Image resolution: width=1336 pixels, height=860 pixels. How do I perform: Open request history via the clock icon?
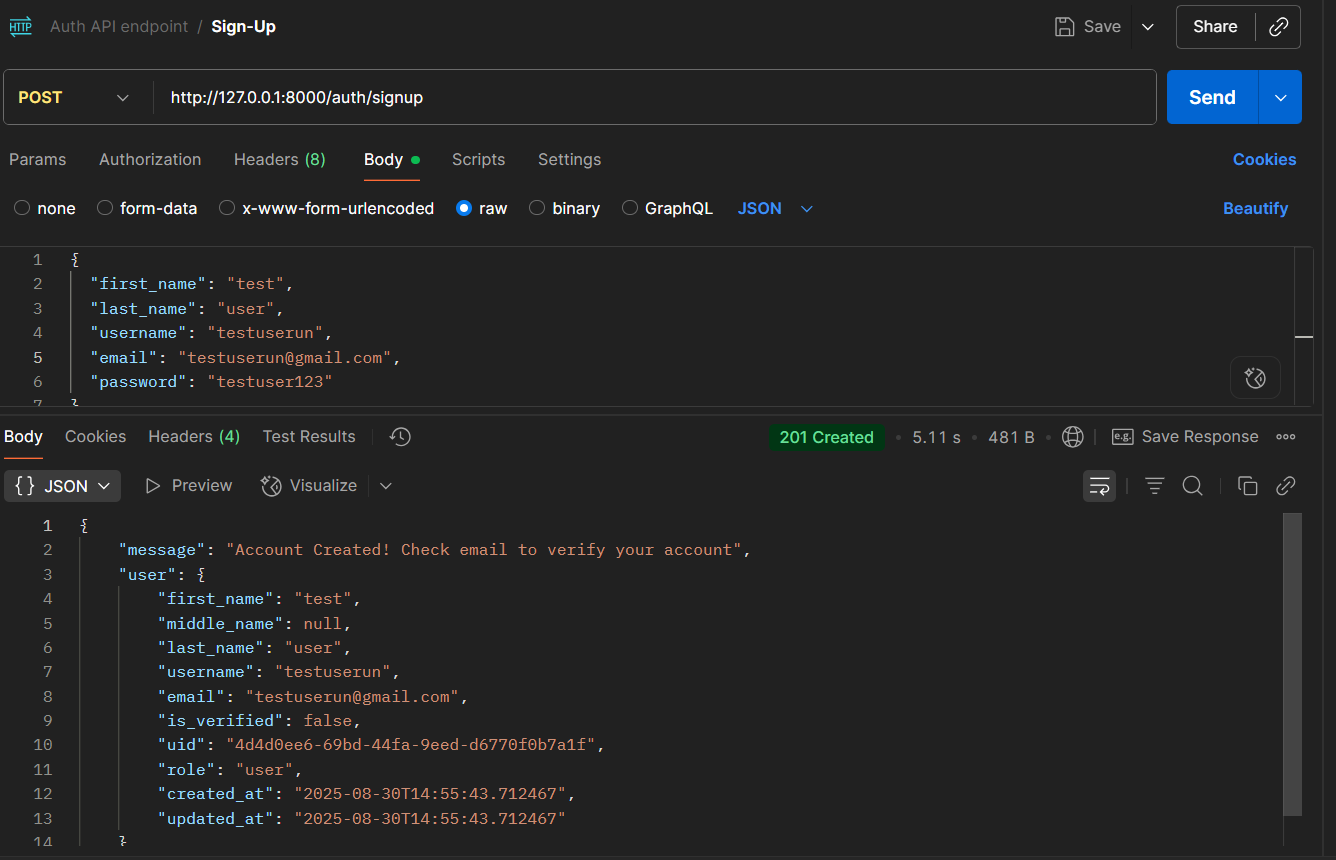click(399, 436)
